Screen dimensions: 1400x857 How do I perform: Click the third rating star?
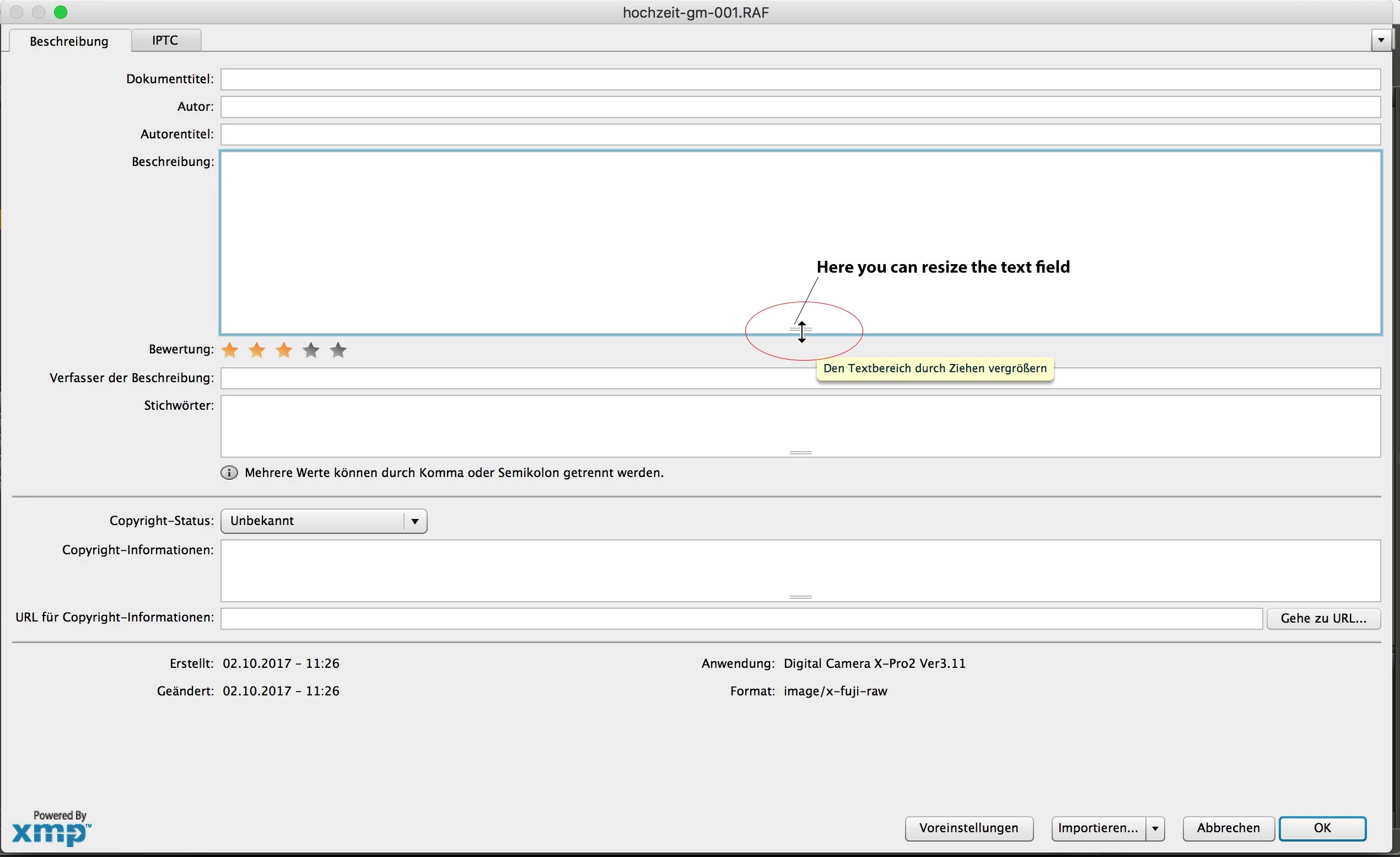point(284,350)
